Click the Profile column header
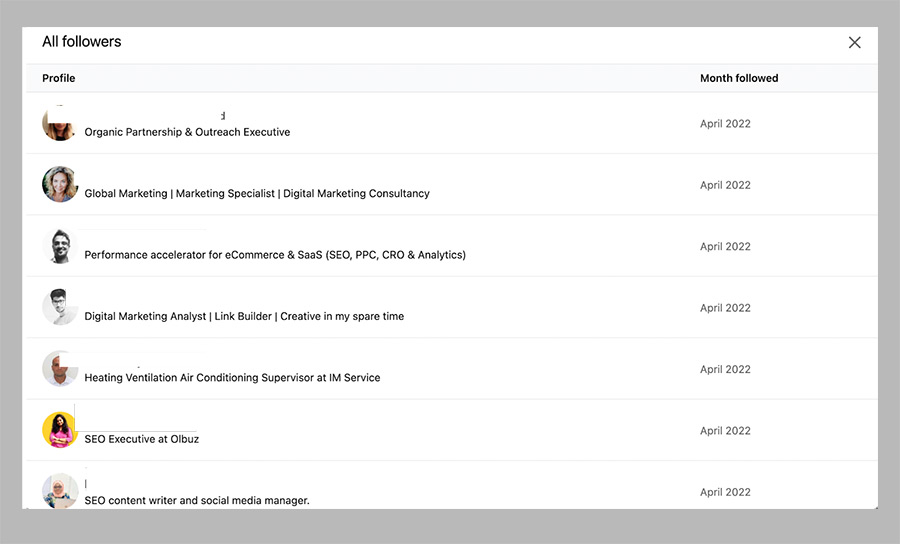Viewport: 900px width, 544px height. click(x=58, y=78)
